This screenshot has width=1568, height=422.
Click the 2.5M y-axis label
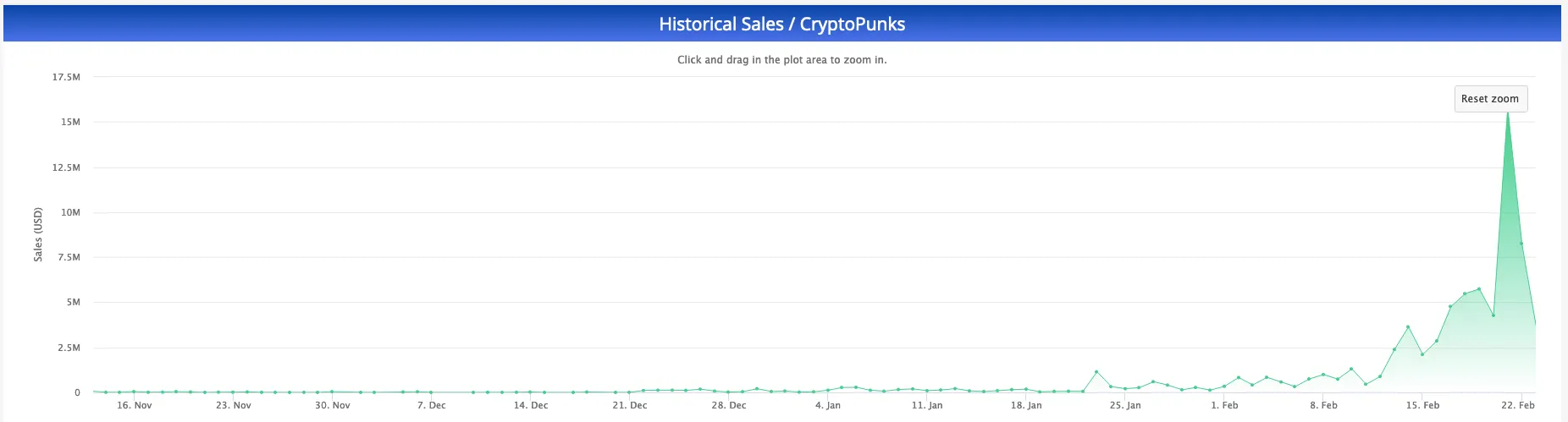click(x=67, y=348)
